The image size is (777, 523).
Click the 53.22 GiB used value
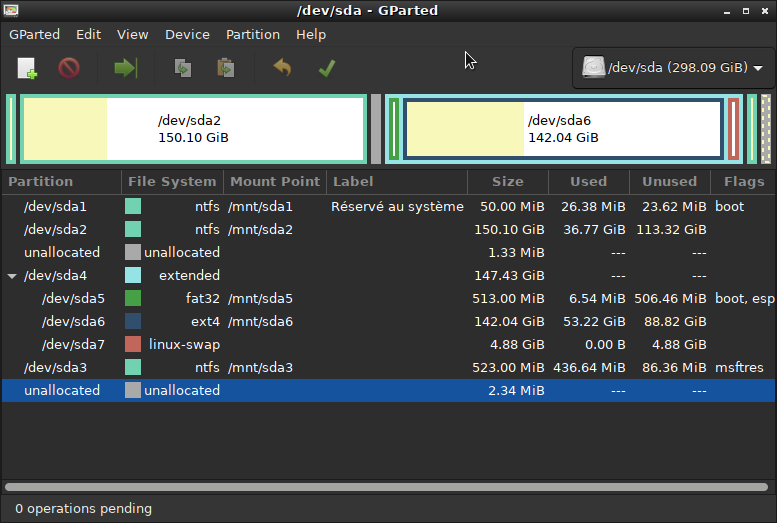(594, 322)
